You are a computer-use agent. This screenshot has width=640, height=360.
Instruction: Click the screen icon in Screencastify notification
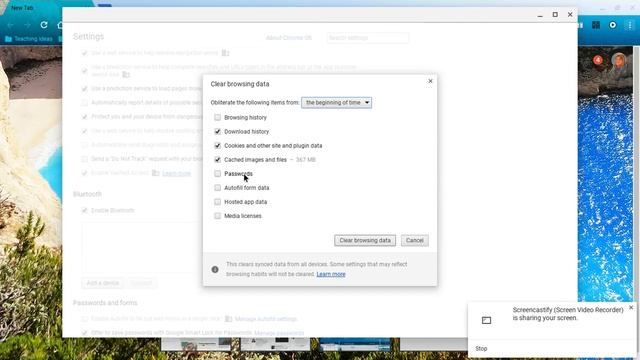[487, 320]
